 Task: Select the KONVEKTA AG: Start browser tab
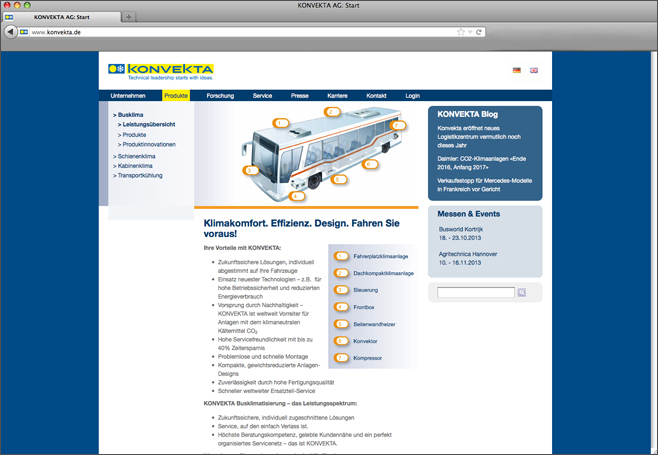[x=62, y=17]
